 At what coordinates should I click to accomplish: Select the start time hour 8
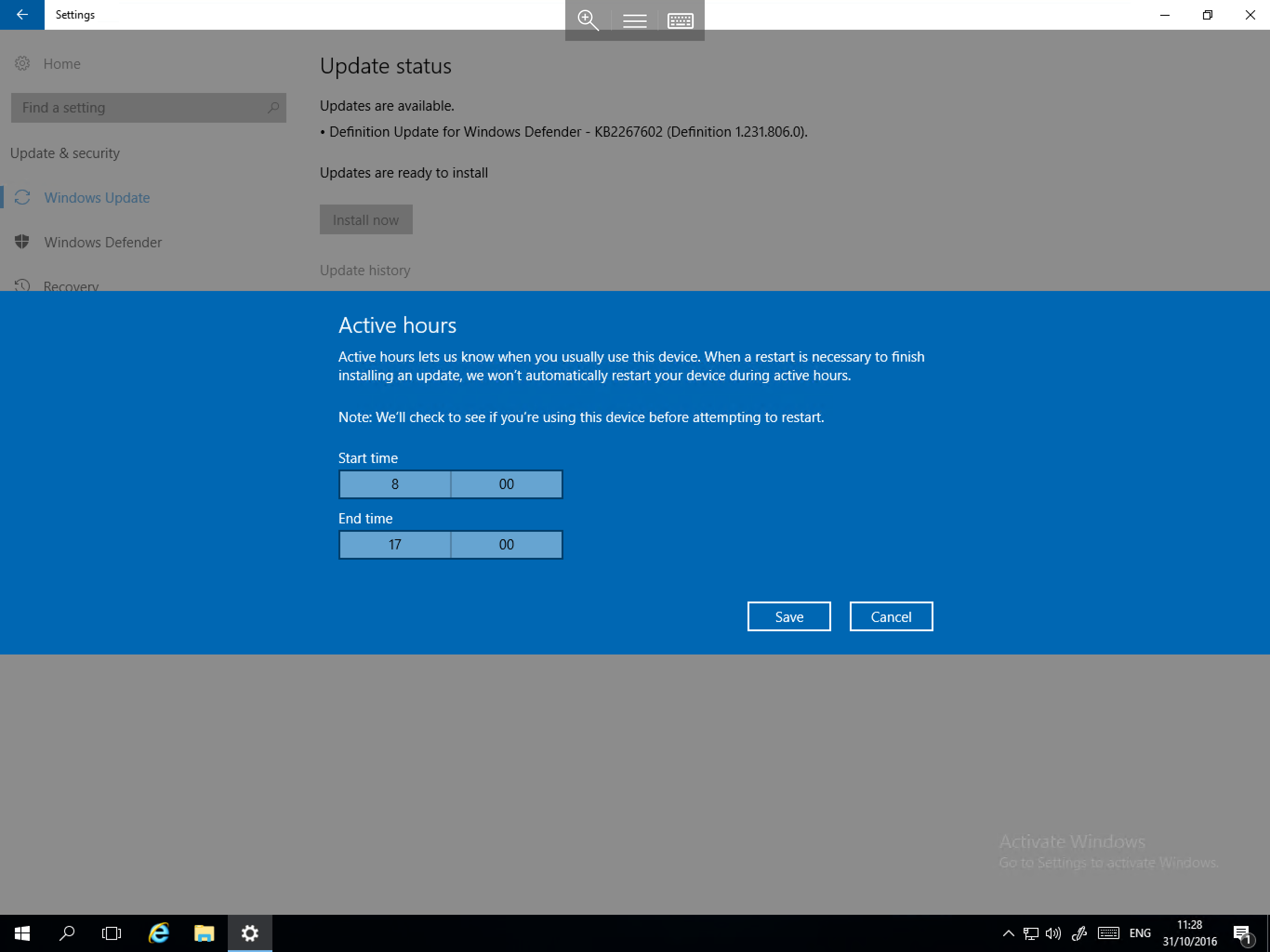[x=395, y=484]
